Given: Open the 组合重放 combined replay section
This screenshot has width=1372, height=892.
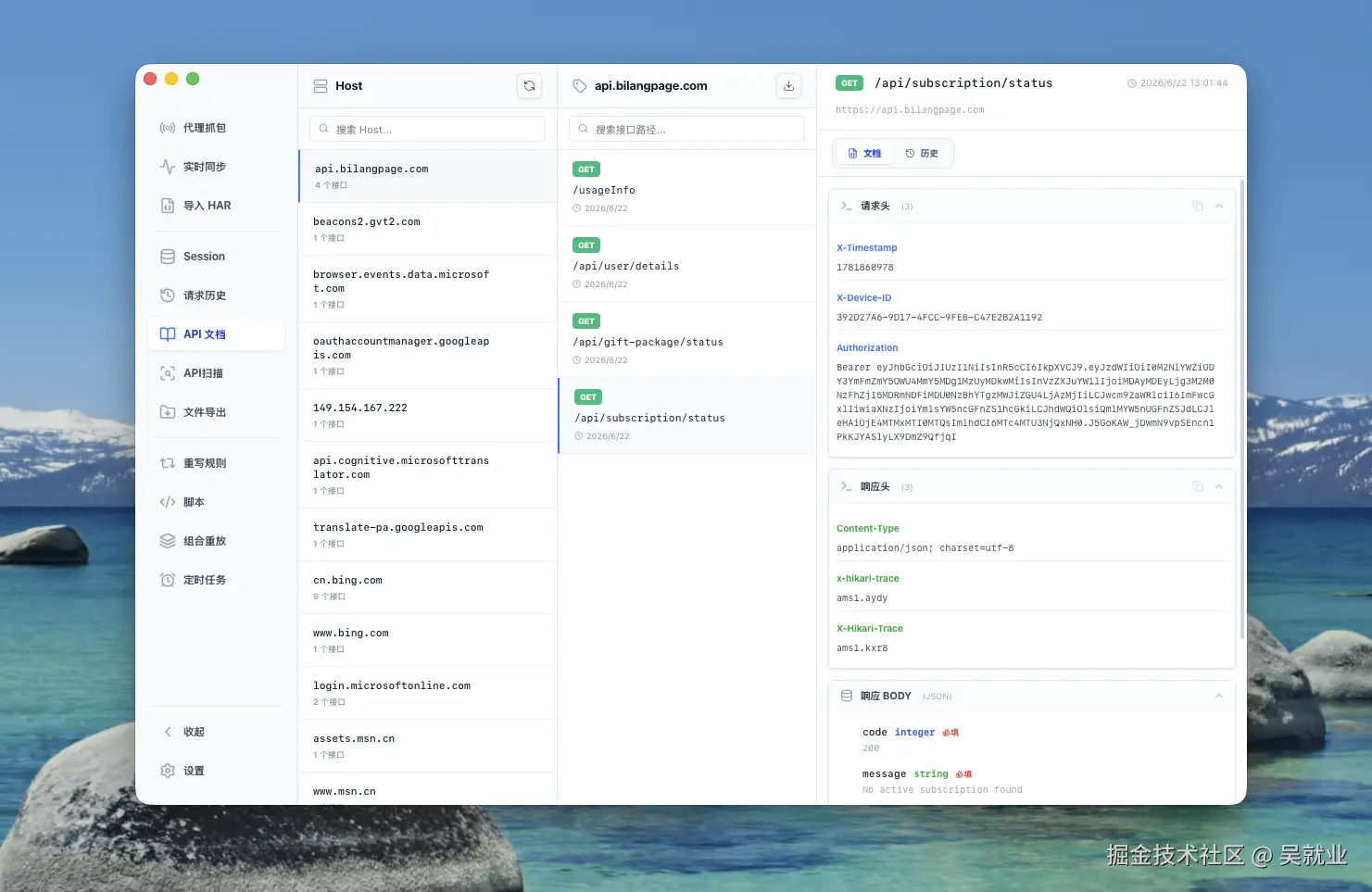Looking at the screenshot, I should [216, 541].
